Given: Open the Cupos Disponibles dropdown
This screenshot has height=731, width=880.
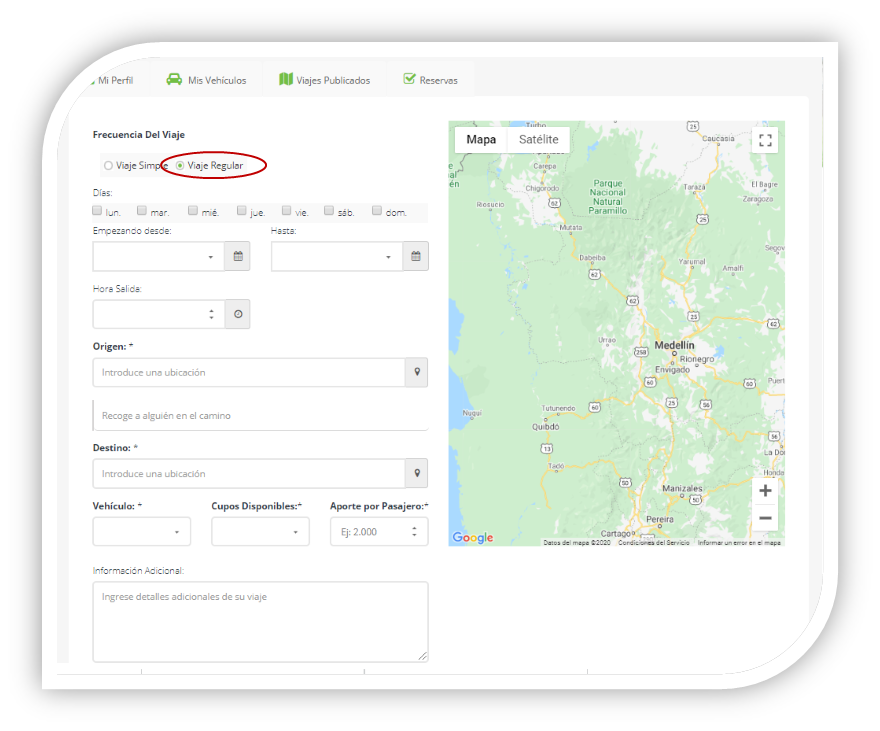Looking at the screenshot, I should [x=260, y=531].
